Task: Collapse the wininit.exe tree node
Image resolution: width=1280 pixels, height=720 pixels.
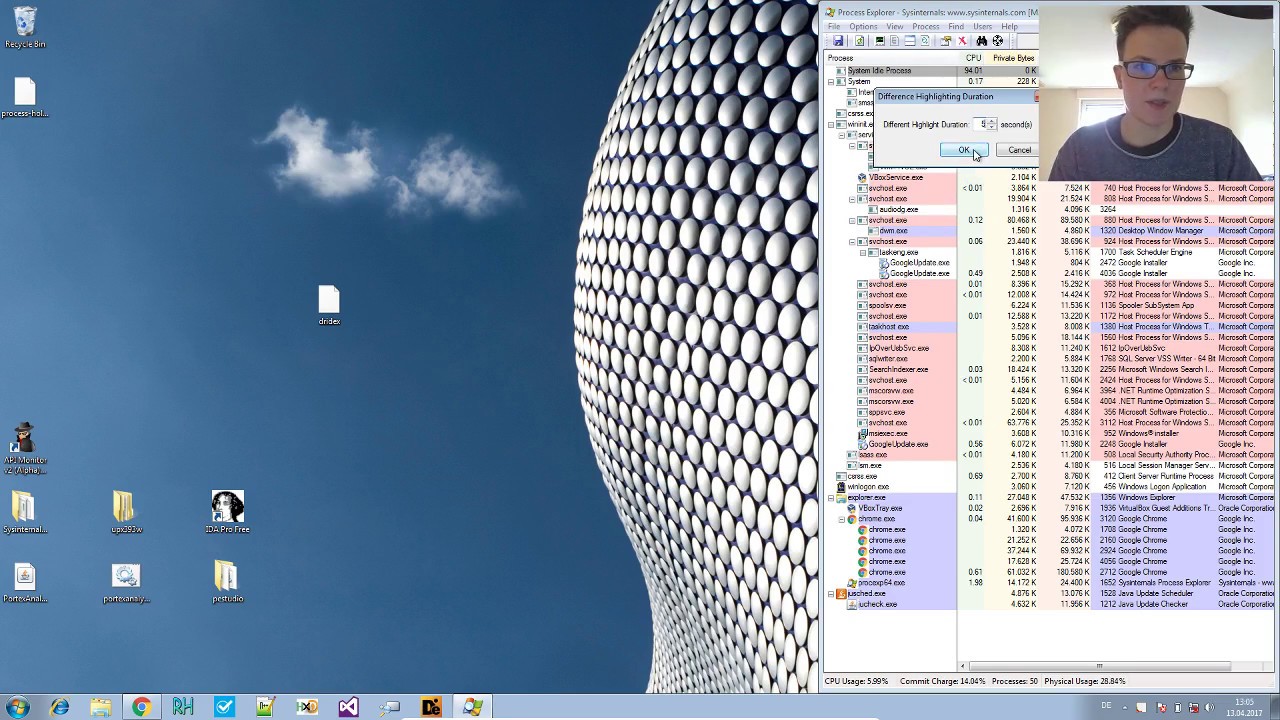Action: [x=830, y=125]
